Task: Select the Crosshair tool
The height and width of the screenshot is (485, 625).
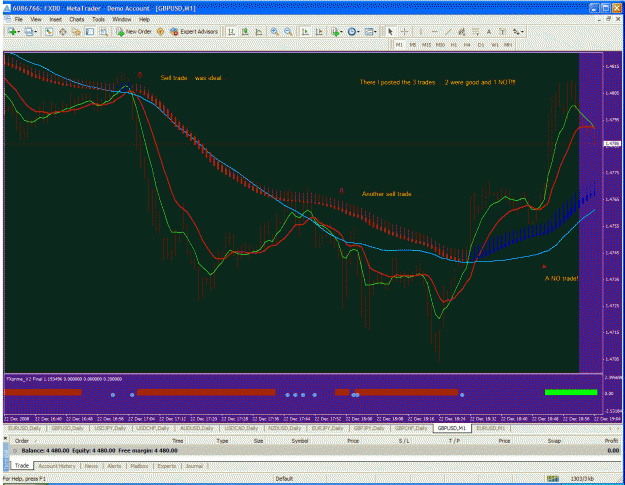Action: (x=404, y=32)
